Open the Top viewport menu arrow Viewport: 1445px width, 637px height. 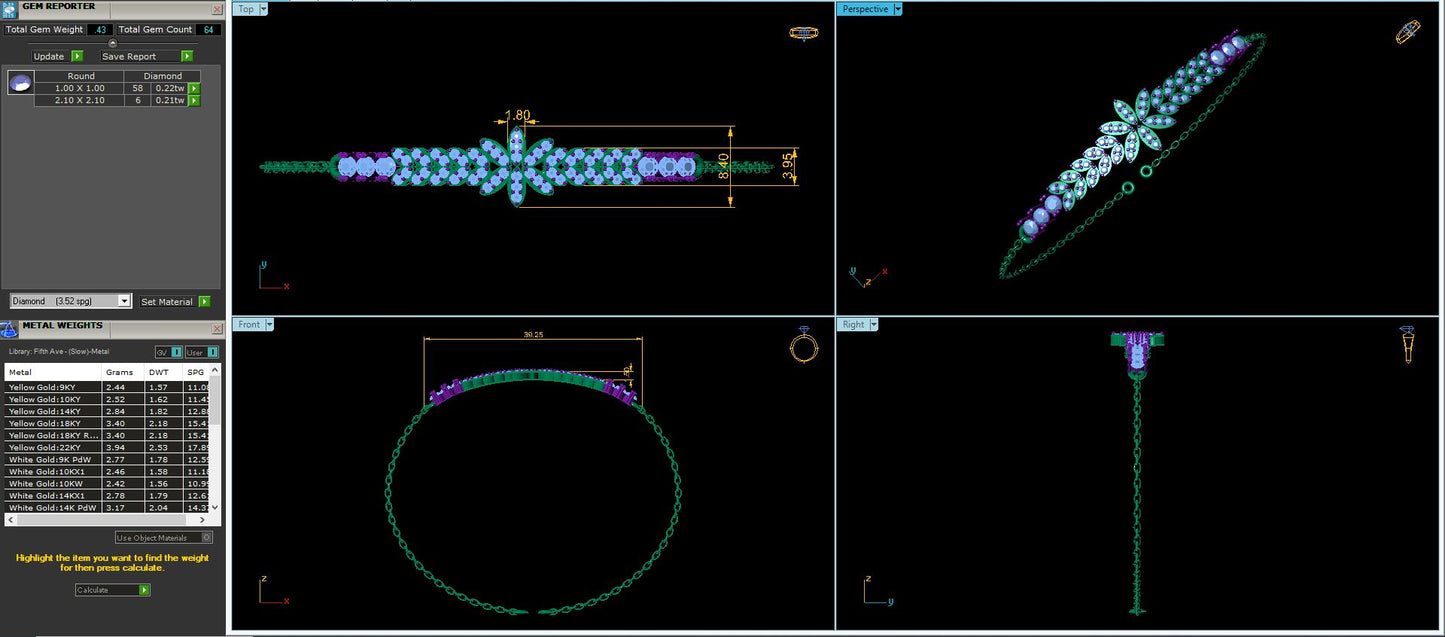point(263,9)
